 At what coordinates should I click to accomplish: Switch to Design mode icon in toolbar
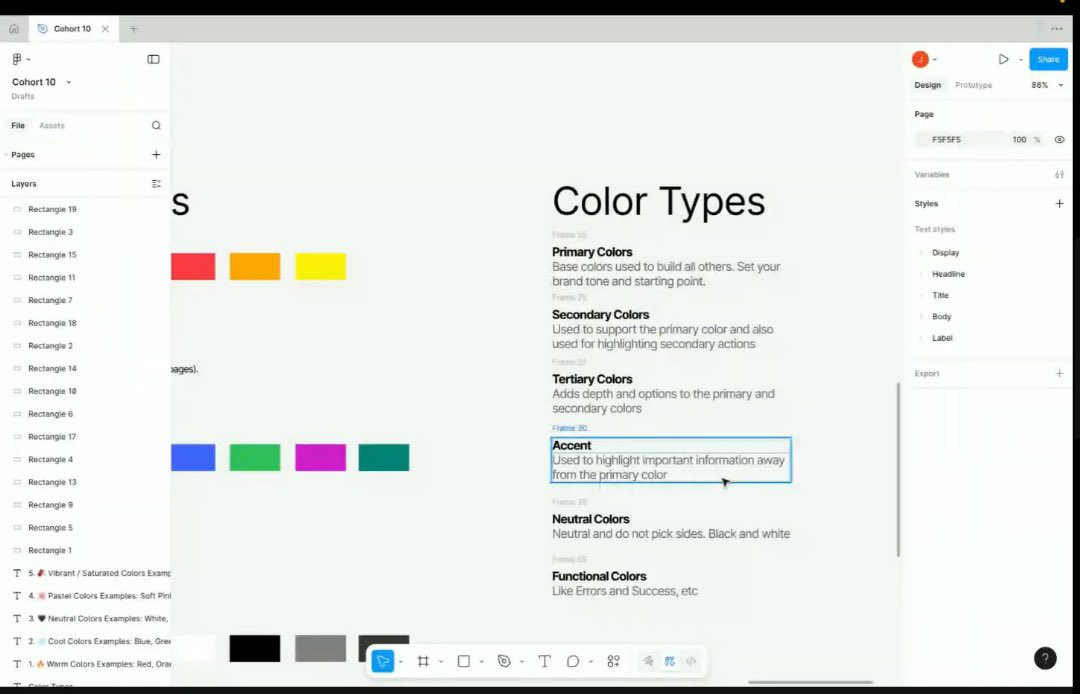tap(669, 662)
